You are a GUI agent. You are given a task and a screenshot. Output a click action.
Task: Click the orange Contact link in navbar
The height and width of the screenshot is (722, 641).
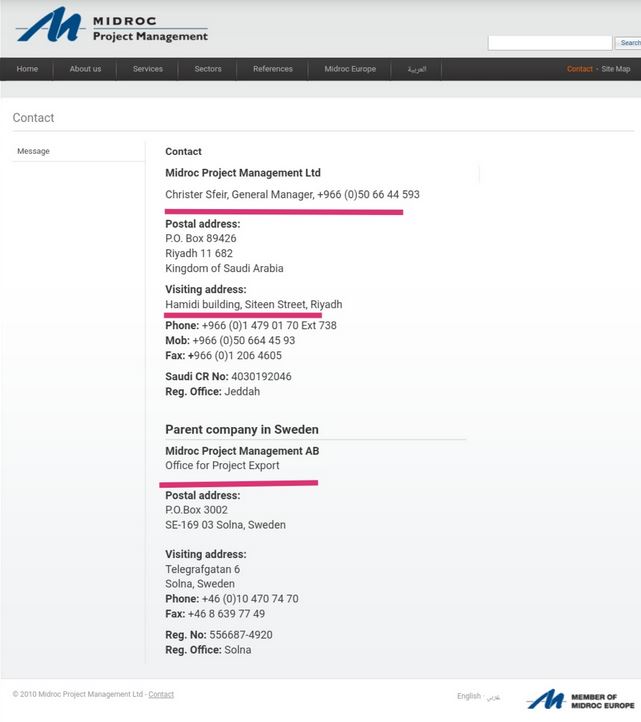(579, 69)
